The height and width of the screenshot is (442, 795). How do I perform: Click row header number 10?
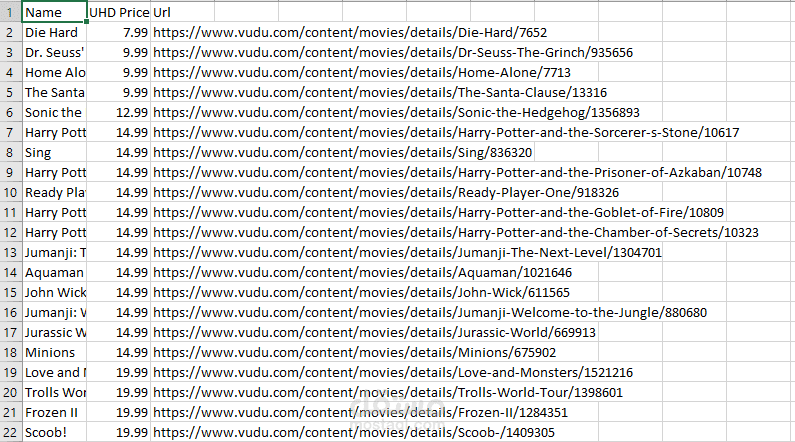10,193
